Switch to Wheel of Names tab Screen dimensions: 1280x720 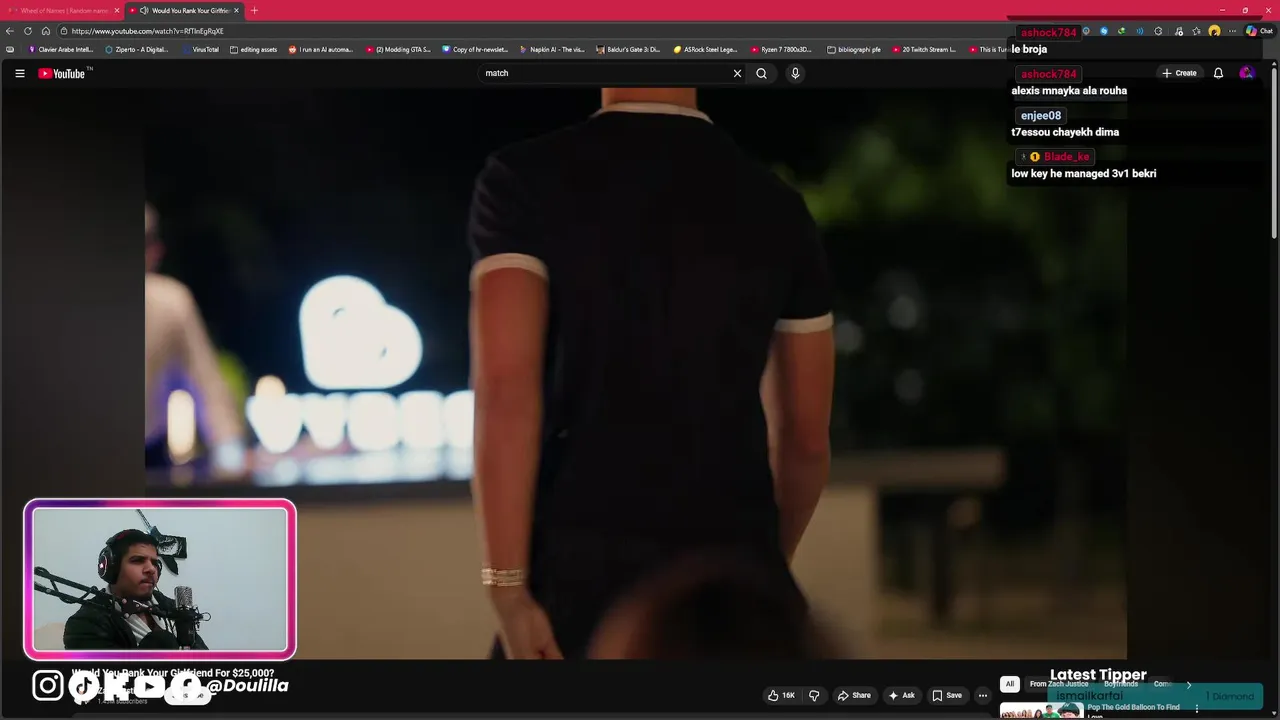pyautogui.click(x=64, y=10)
